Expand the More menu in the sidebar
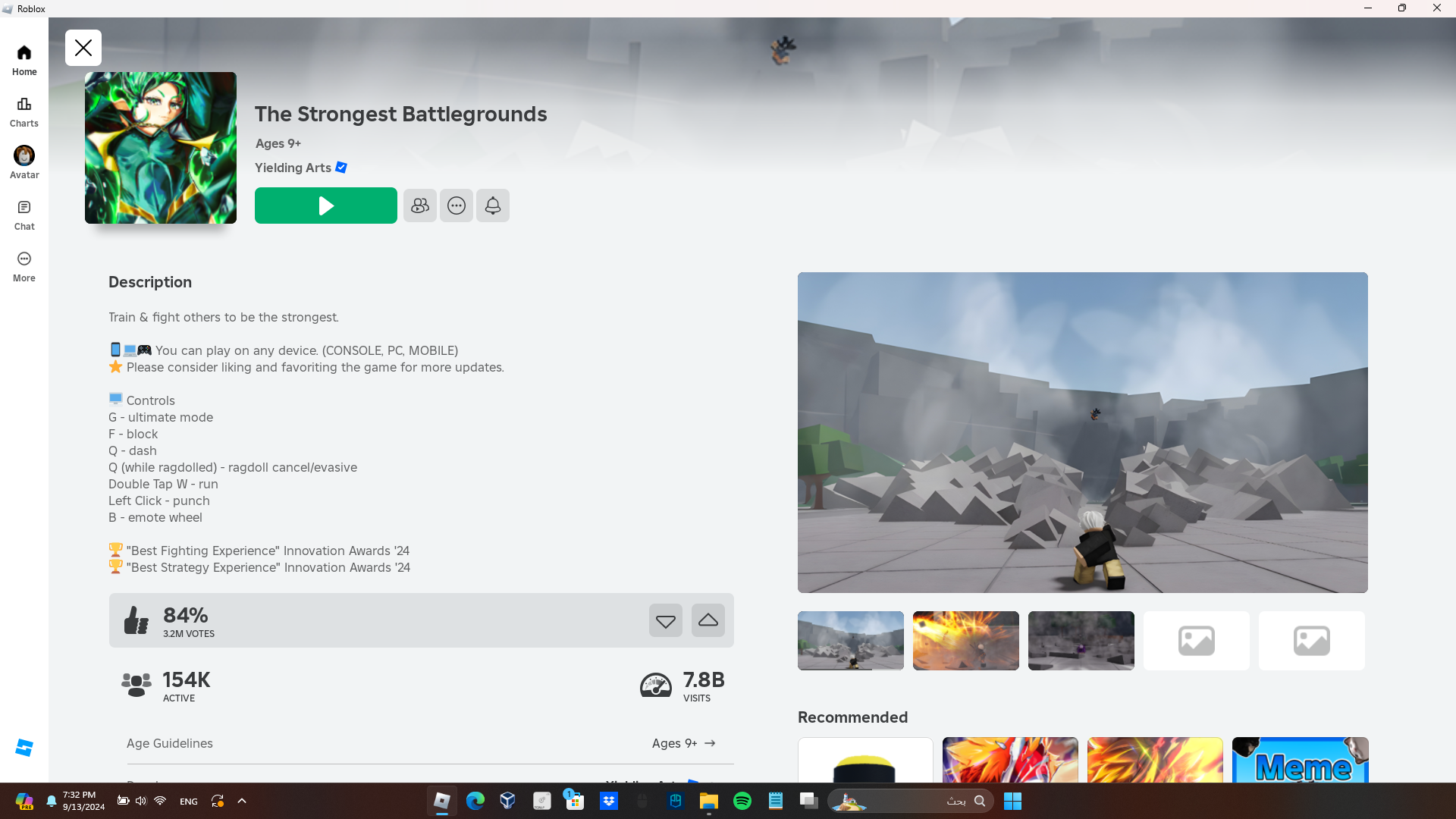1456x819 pixels. [24, 266]
